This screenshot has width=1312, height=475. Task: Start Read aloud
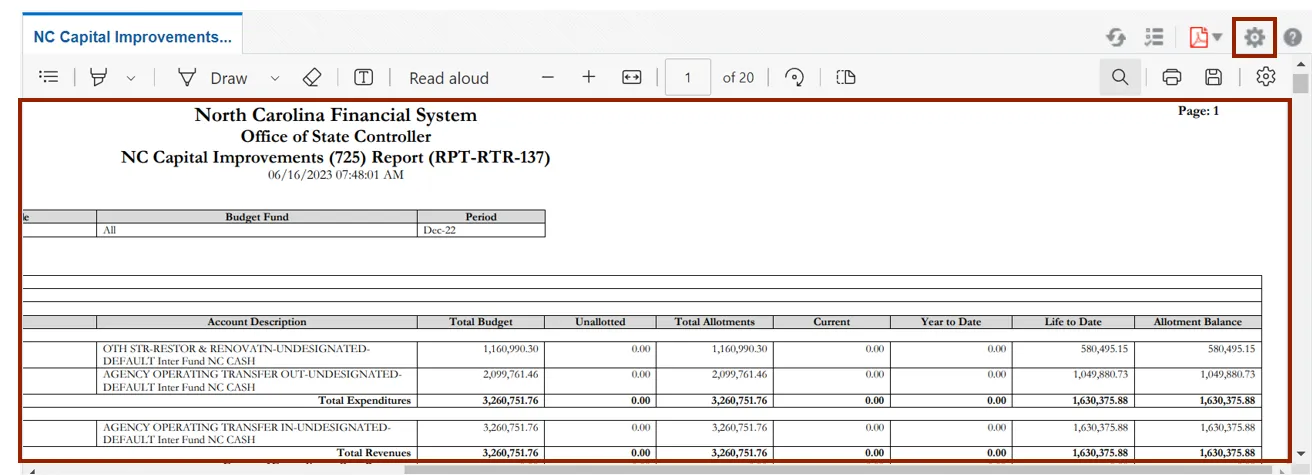[x=448, y=78]
